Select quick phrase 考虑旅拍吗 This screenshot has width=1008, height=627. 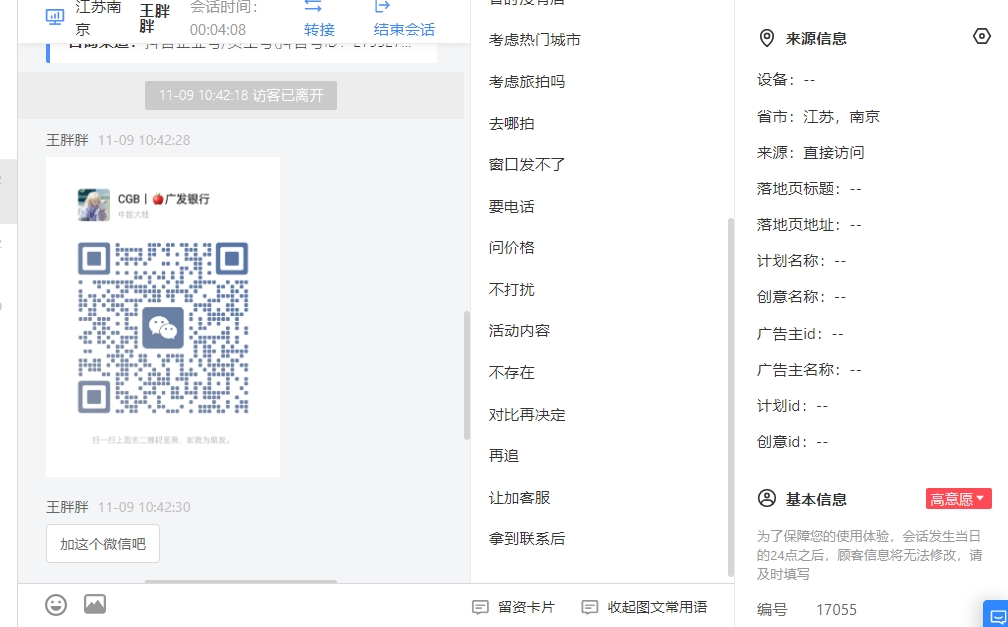(x=527, y=82)
